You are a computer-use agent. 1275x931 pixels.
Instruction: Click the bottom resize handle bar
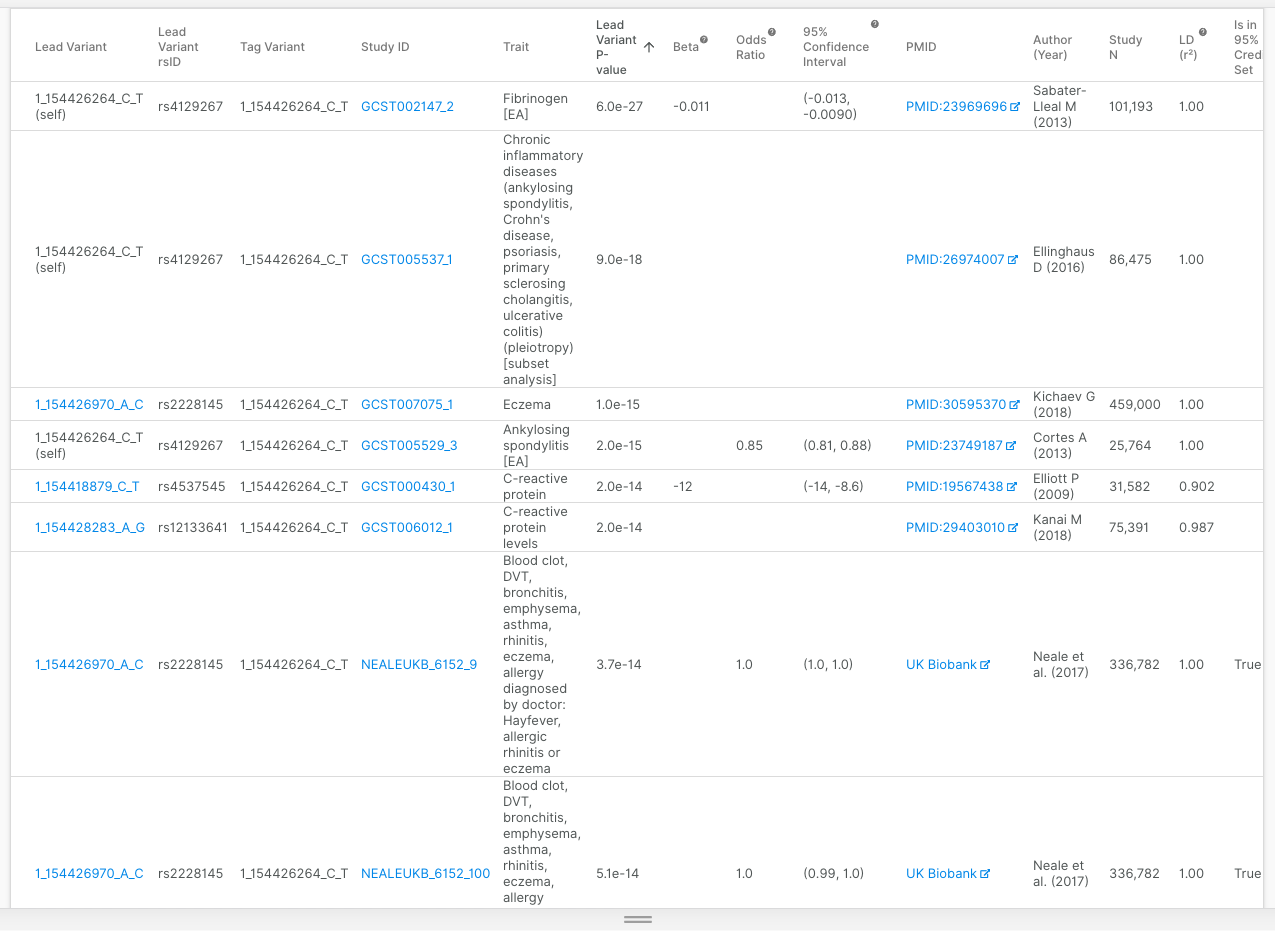tap(638, 919)
